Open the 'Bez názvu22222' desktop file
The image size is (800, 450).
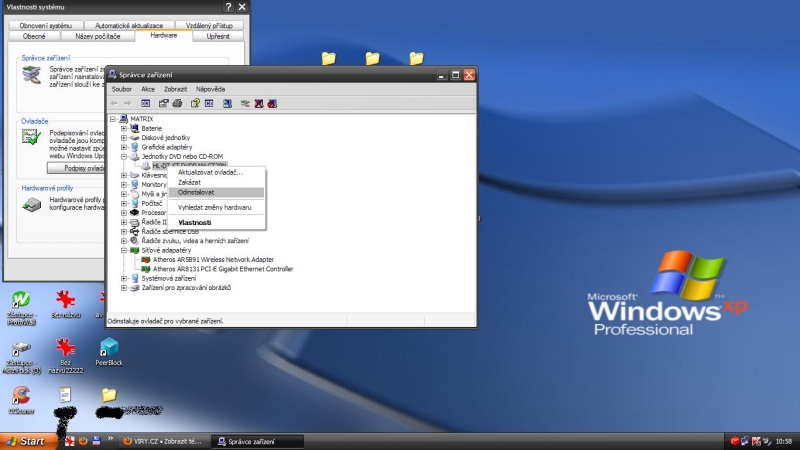pos(65,356)
